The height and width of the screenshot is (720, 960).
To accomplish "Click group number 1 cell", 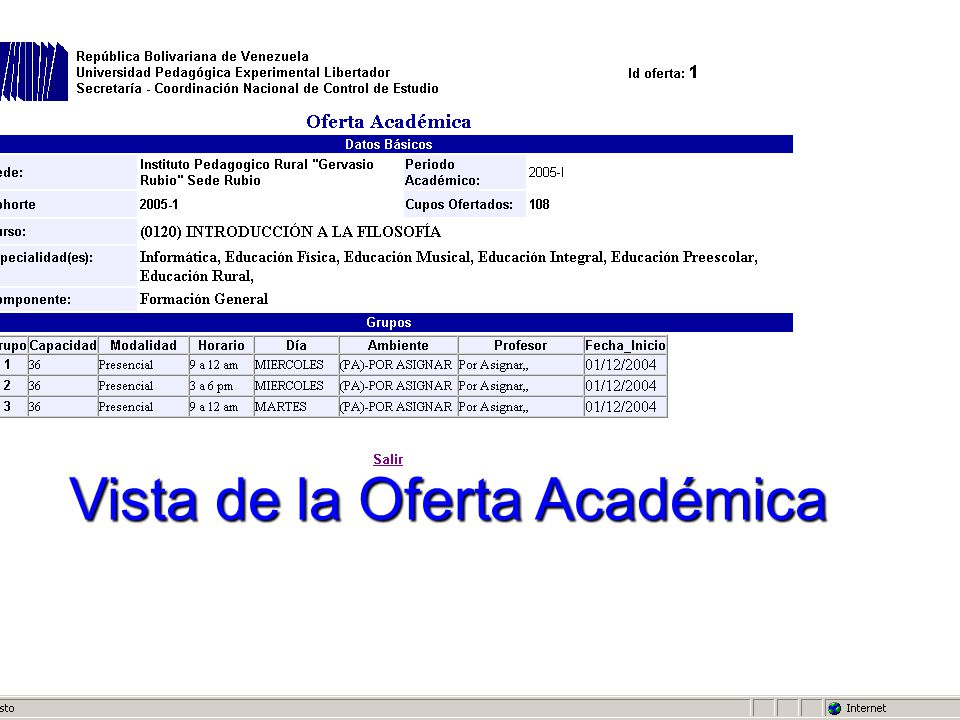I will pos(7,364).
